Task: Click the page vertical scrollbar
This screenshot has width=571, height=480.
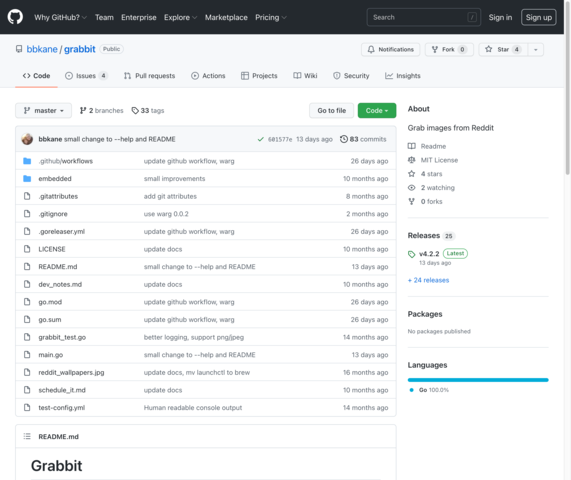Action: (x=568, y=87)
